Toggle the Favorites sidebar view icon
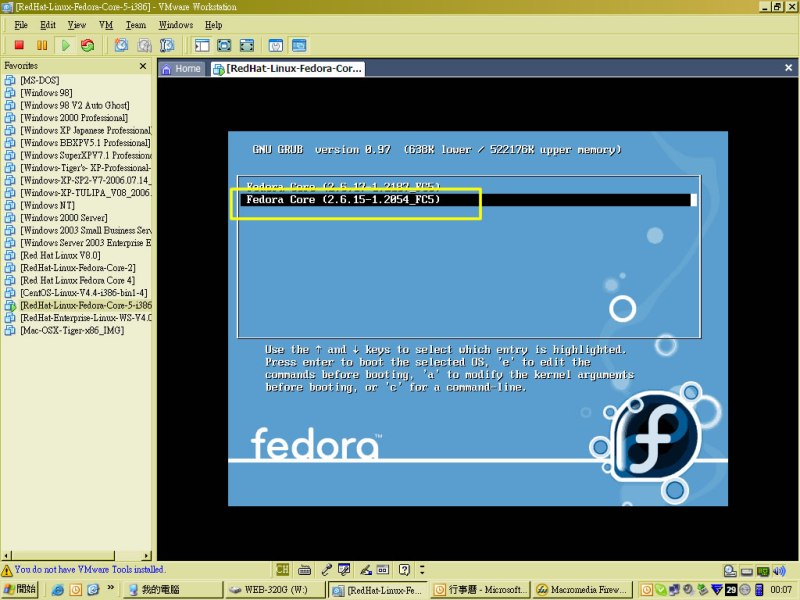The image size is (800, 600). pyautogui.click(x=201, y=45)
